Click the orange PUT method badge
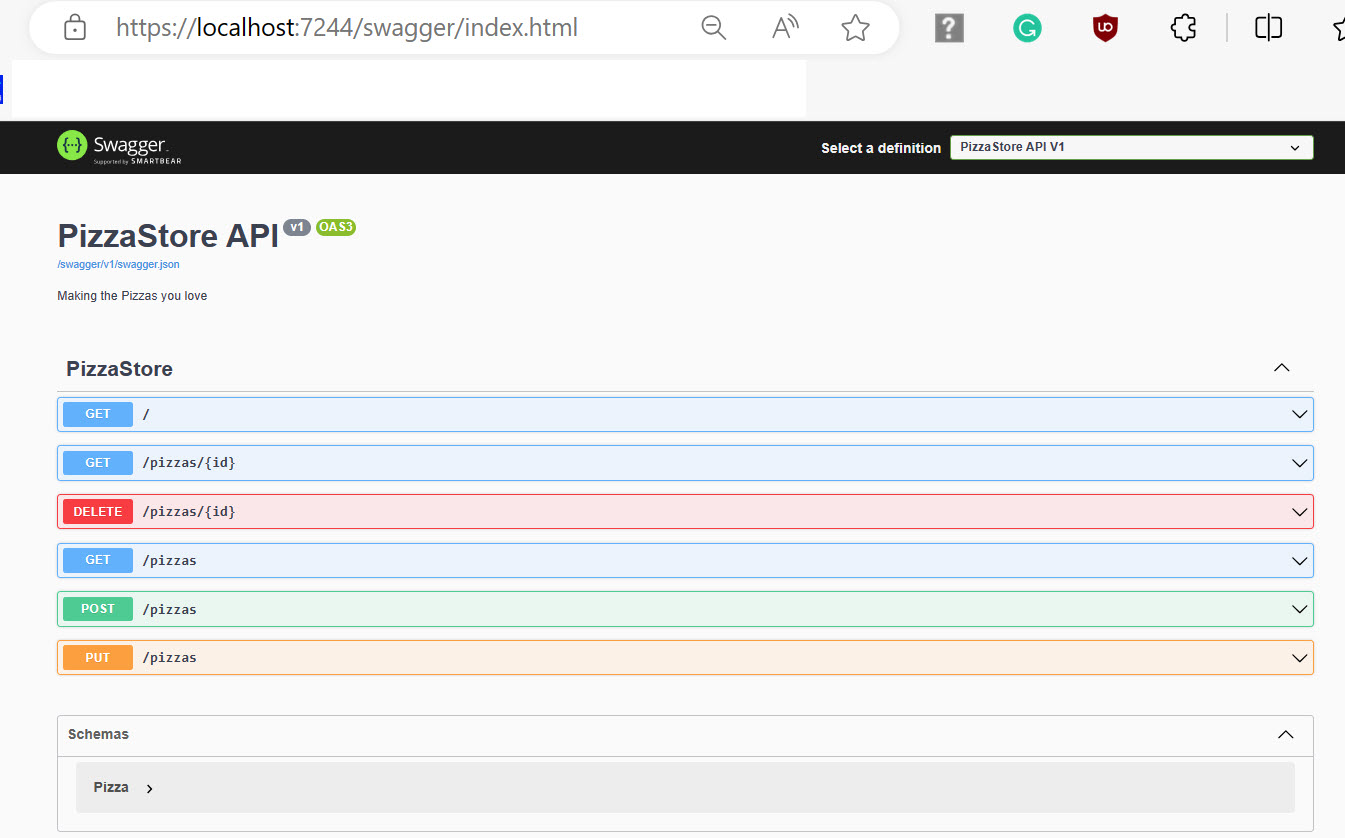 pos(98,658)
